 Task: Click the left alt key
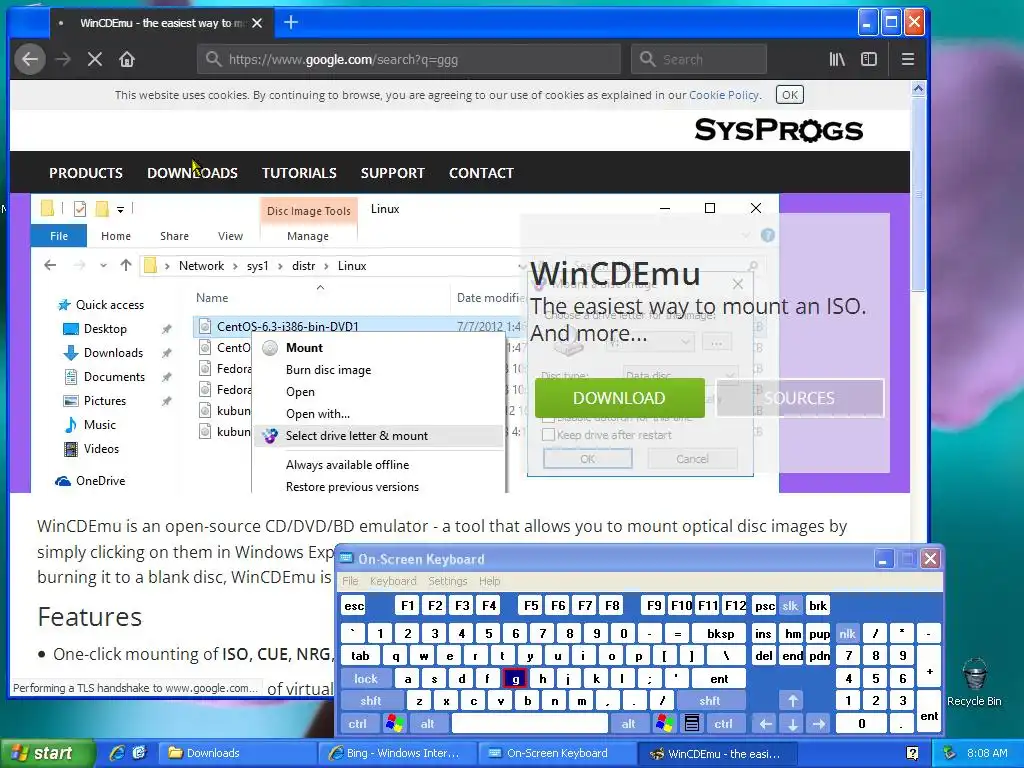point(428,724)
